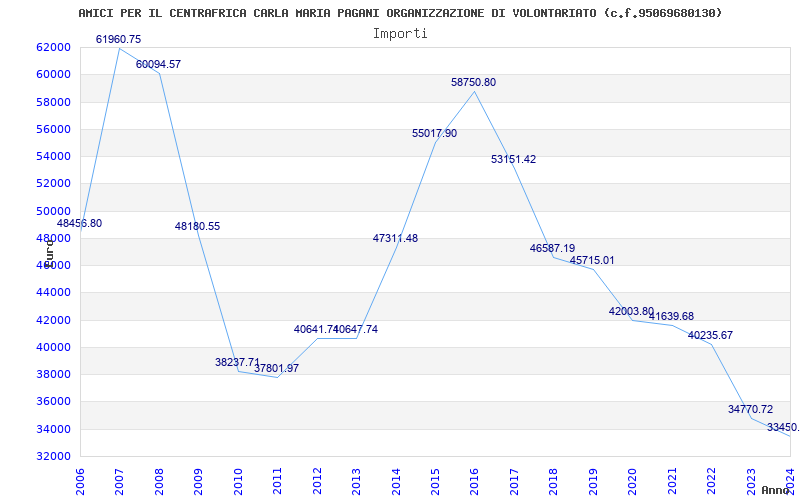Click the 36000 y-axis tick label
The height and width of the screenshot is (500, 800).
pos(53,402)
